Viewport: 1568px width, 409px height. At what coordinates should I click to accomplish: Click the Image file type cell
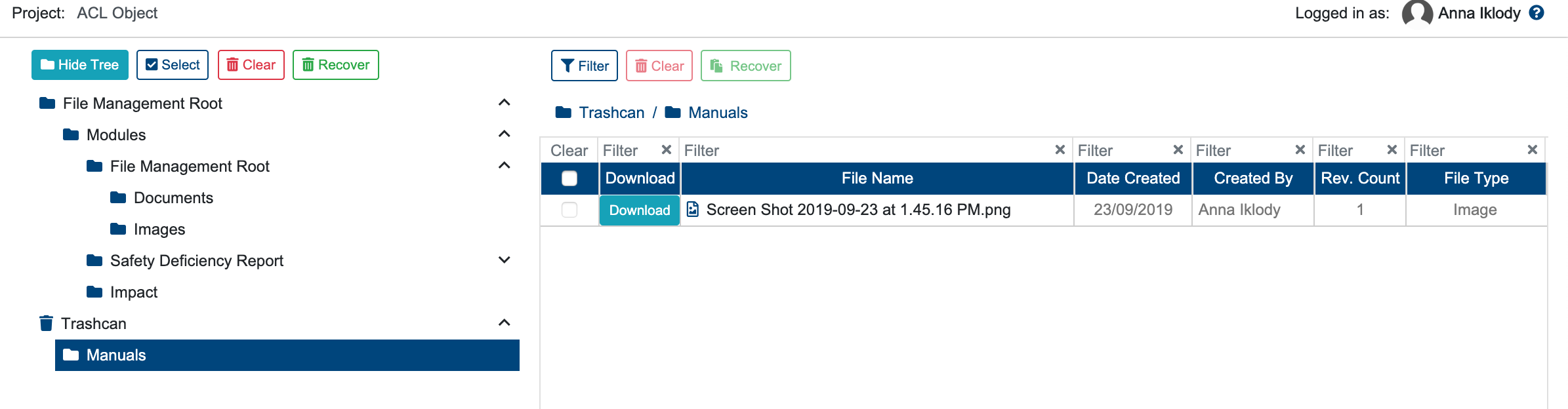click(x=1475, y=210)
